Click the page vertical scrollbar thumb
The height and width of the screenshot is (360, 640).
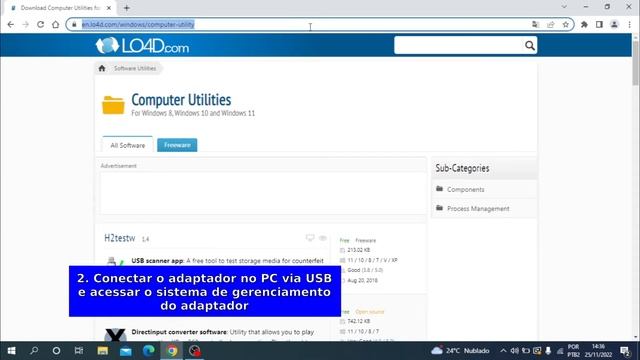[x=636, y=63]
